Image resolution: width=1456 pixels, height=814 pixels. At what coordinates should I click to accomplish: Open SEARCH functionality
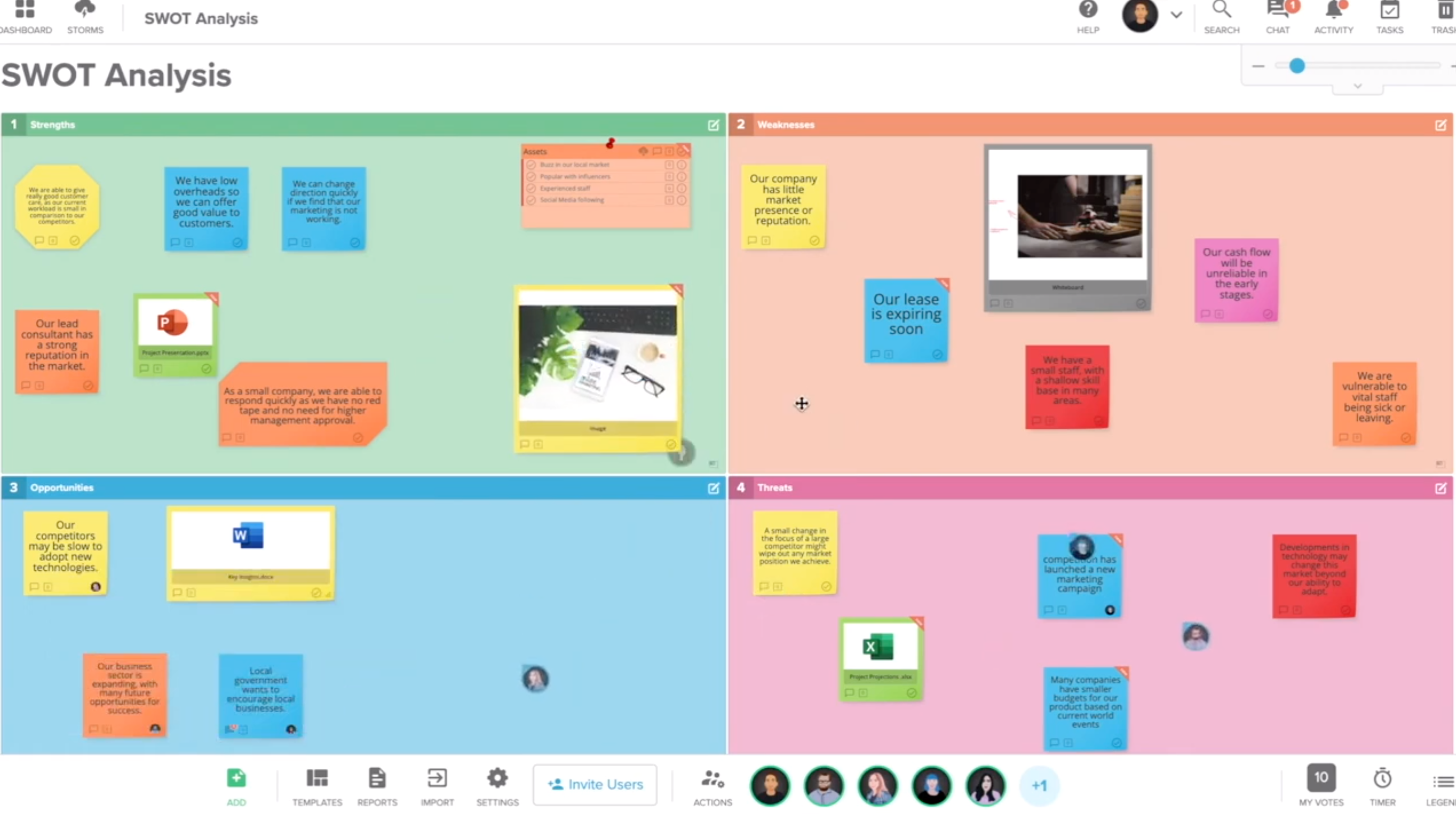(1222, 17)
